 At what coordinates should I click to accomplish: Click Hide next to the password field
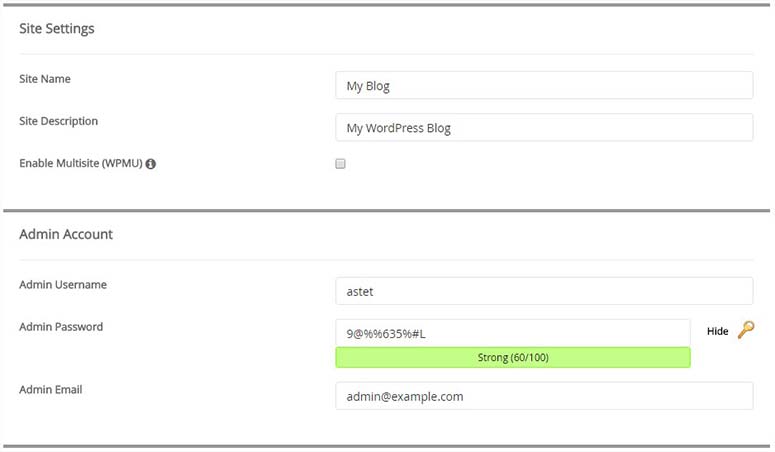click(x=717, y=331)
